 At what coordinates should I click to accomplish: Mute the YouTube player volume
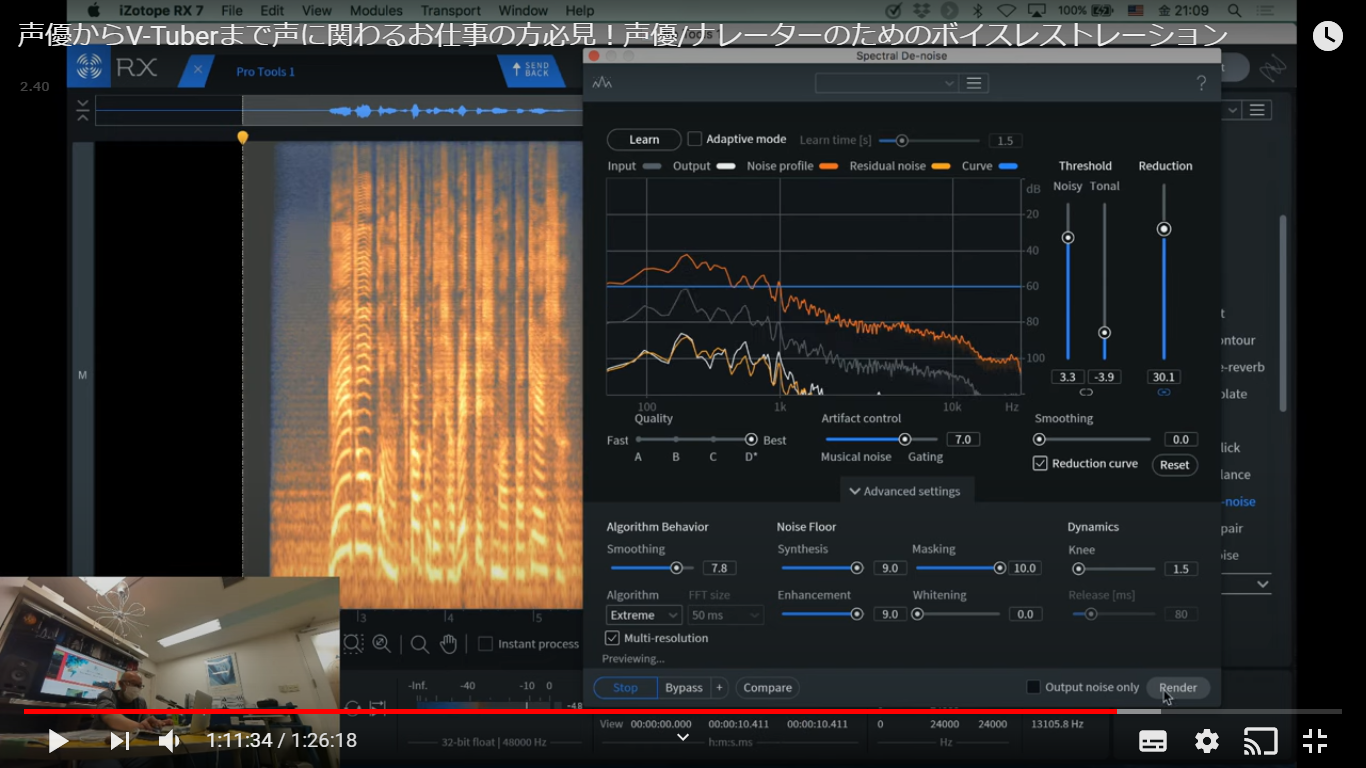(x=170, y=741)
